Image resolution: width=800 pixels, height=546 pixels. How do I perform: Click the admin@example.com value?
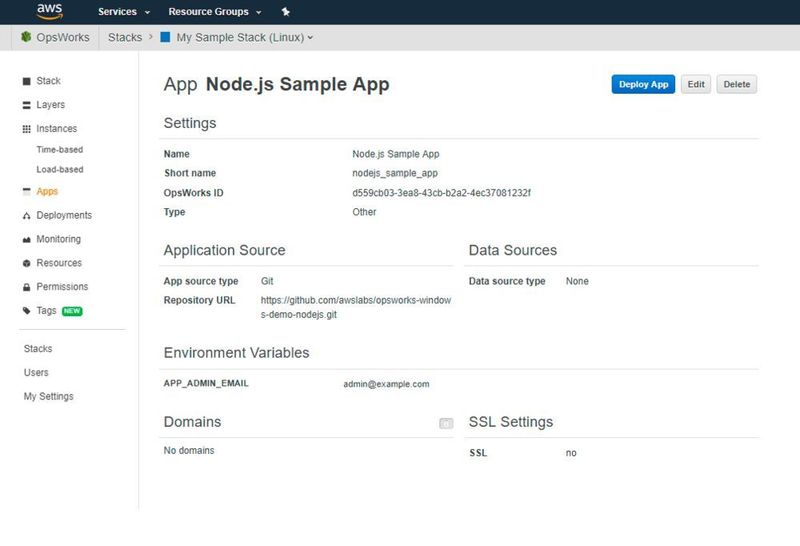pos(386,384)
